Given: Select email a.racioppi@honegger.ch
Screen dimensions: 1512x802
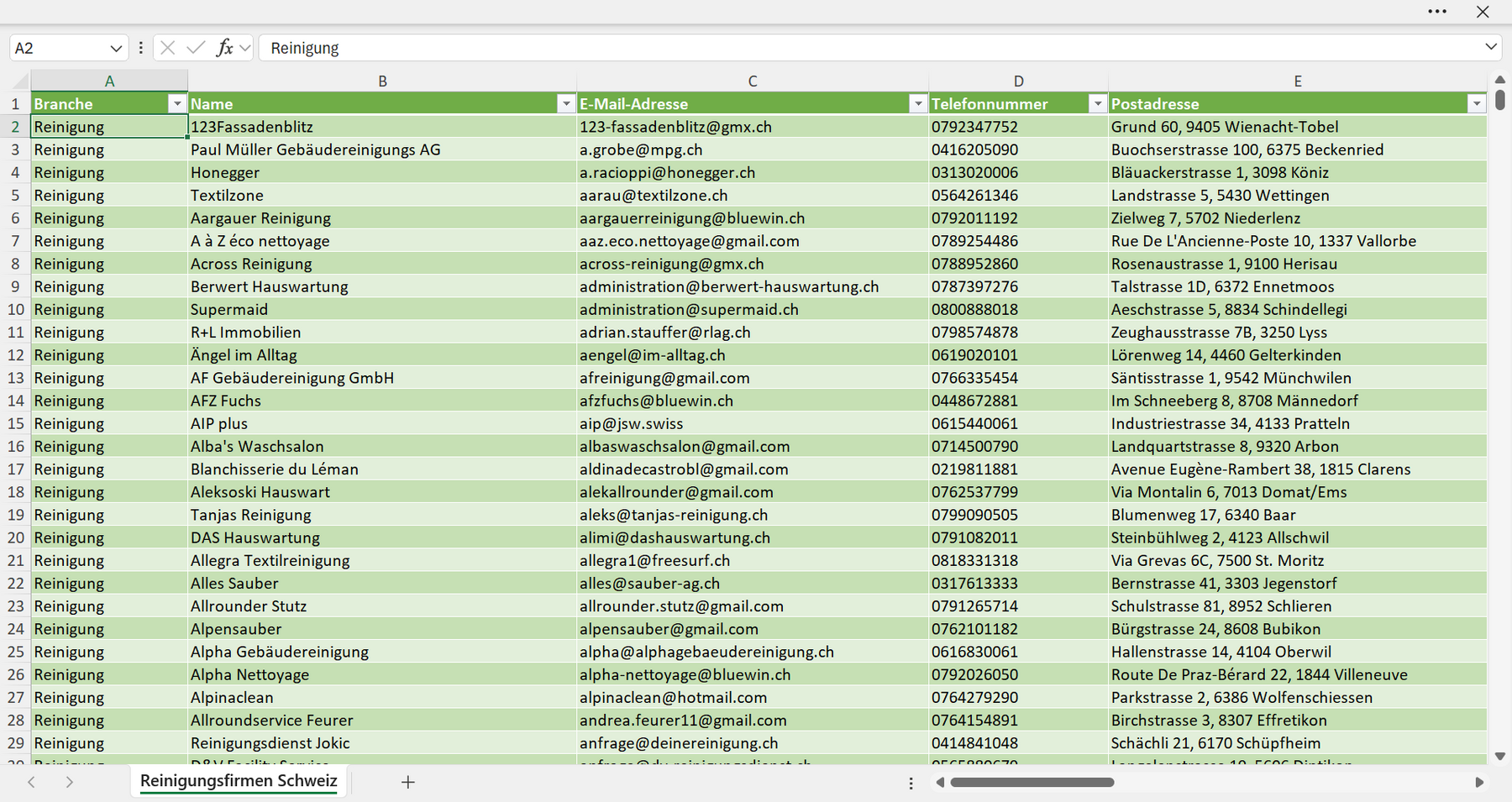Looking at the screenshot, I should point(753,172).
